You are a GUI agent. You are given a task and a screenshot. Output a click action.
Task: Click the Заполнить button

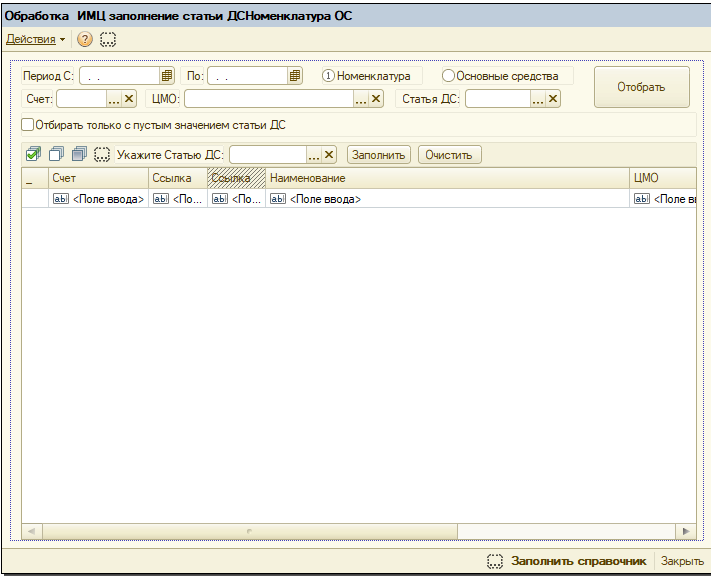click(379, 155)
